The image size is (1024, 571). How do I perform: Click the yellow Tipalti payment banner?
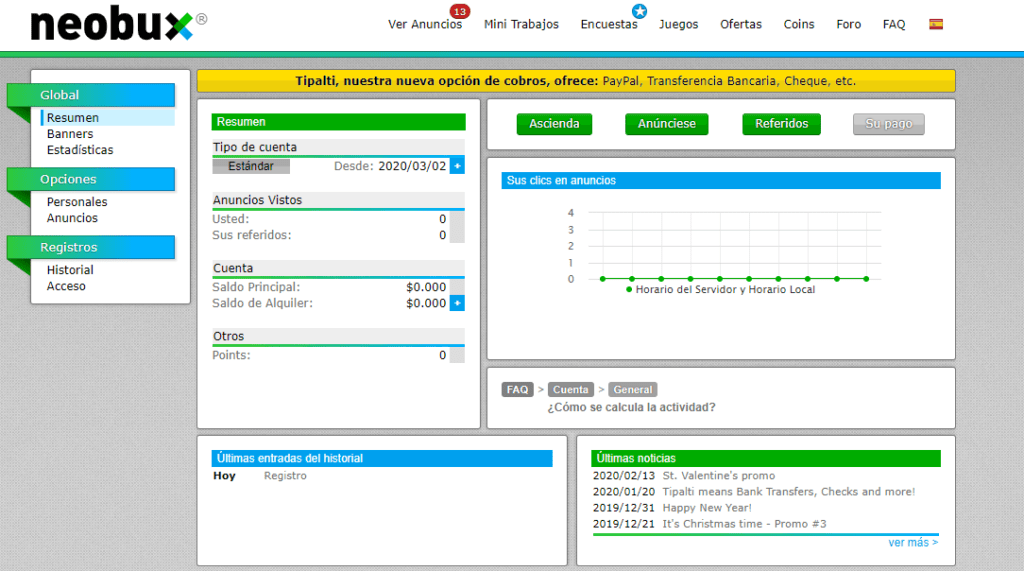(576, 81)
